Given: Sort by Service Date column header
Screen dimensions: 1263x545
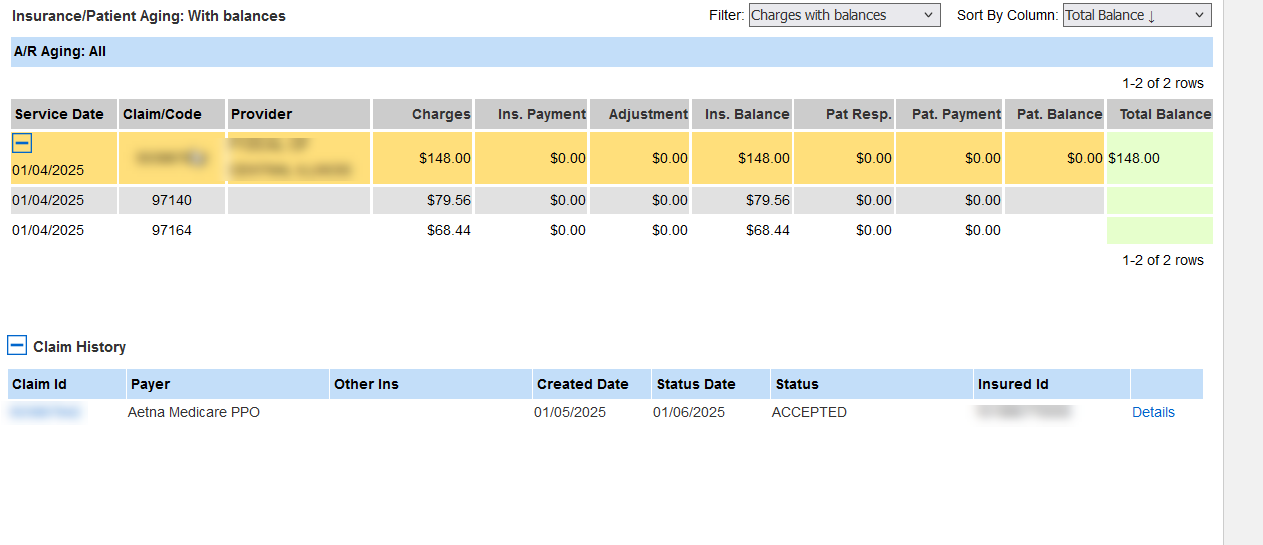Looking at the screenshot, I should point(59,114).
